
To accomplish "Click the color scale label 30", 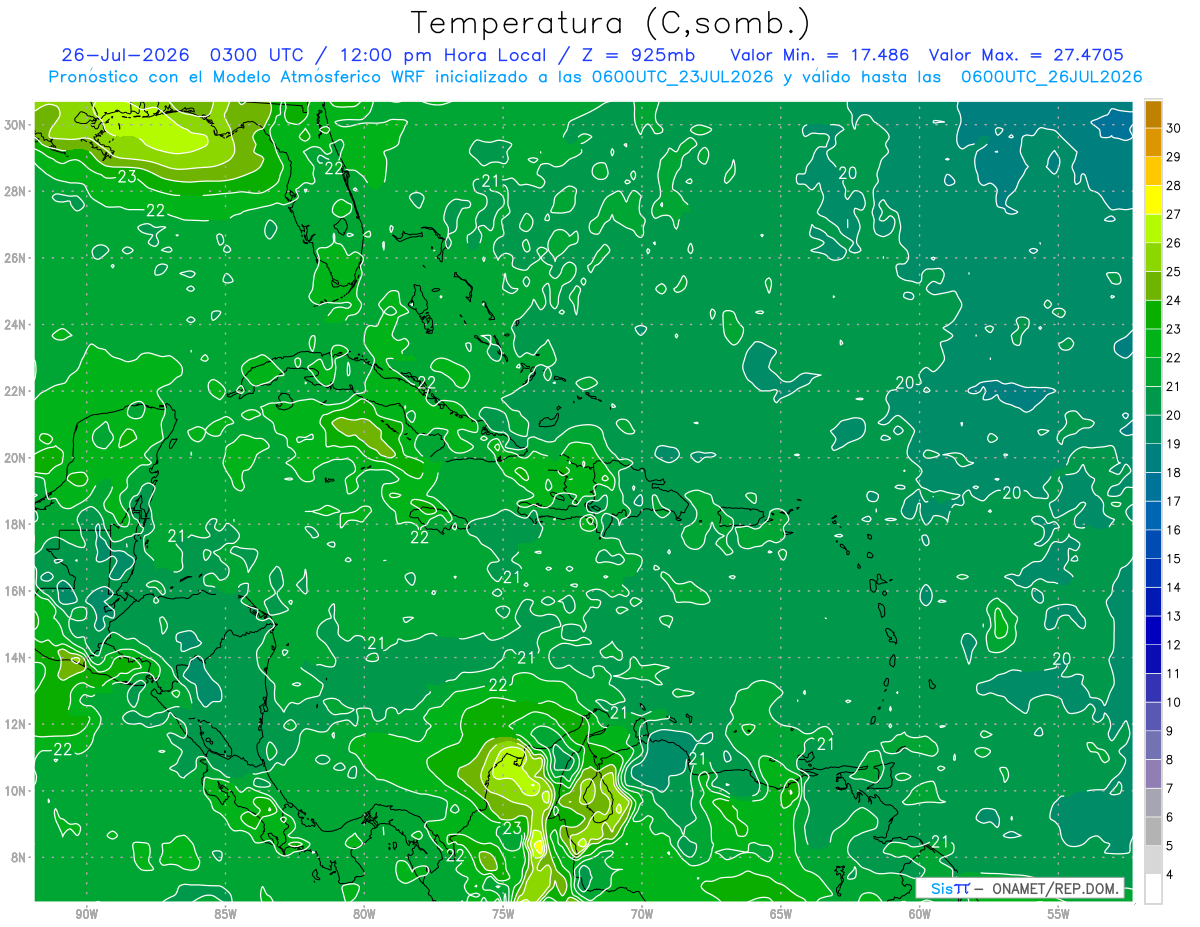I will click(1173, 127).
